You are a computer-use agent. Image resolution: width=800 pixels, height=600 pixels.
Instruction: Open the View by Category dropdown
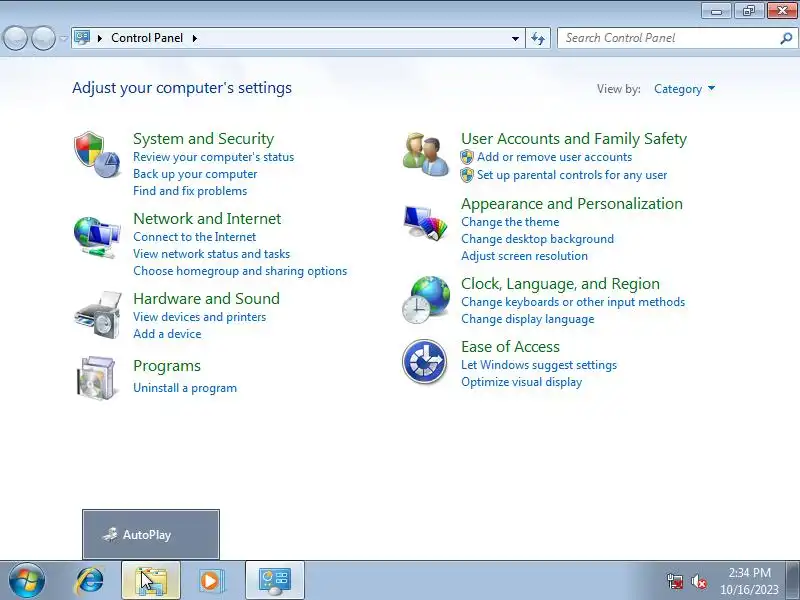click(x=684, y=89)
